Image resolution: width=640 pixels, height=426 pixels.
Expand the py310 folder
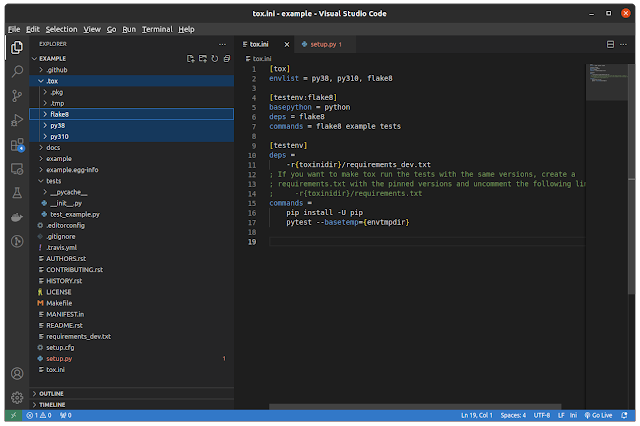(x=131, y=136)
